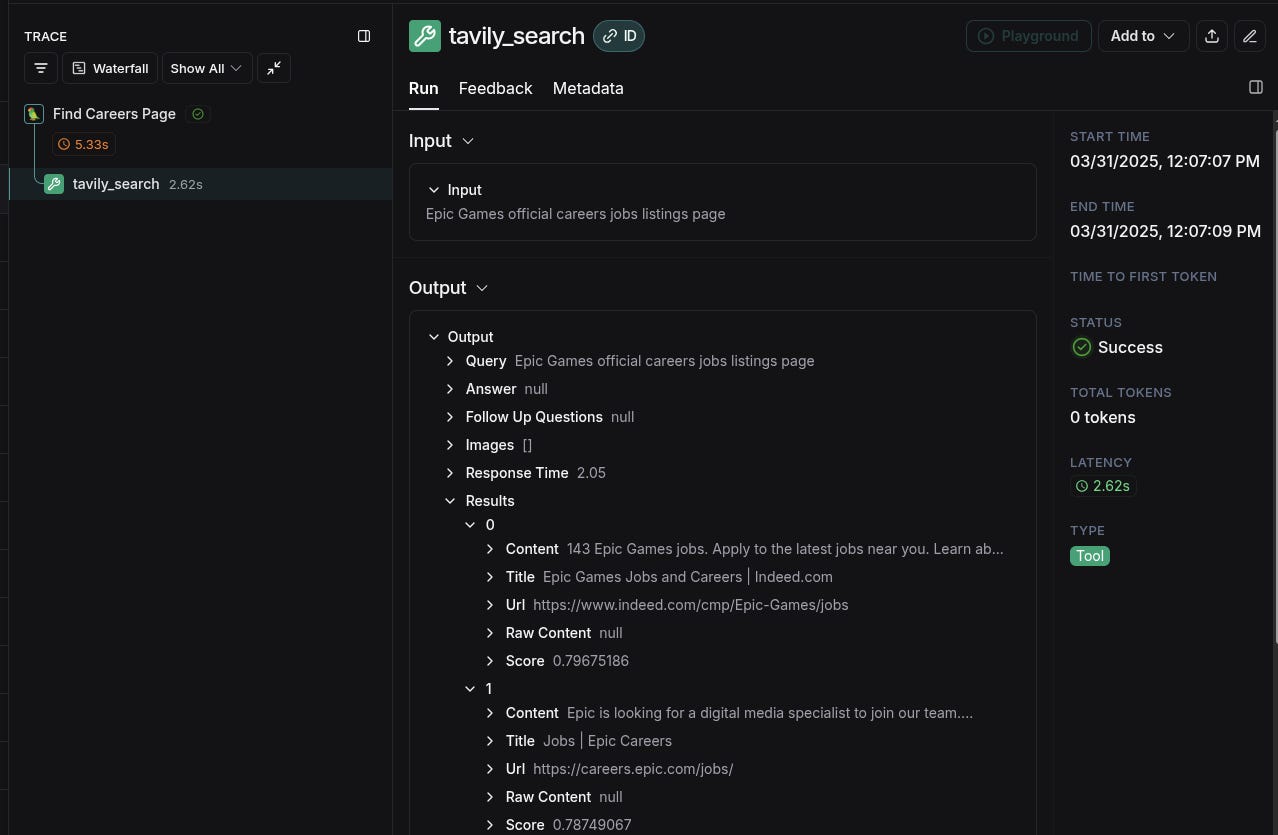Expand the indeed.com Url field
The image size is (1278, 835).
[490, 605]
